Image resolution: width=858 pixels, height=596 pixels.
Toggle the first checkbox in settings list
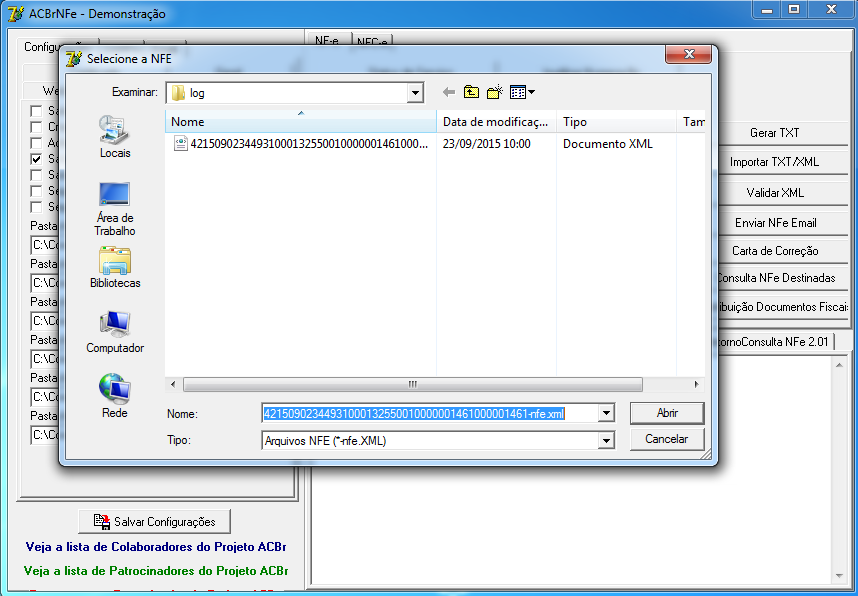click(36, 111)
